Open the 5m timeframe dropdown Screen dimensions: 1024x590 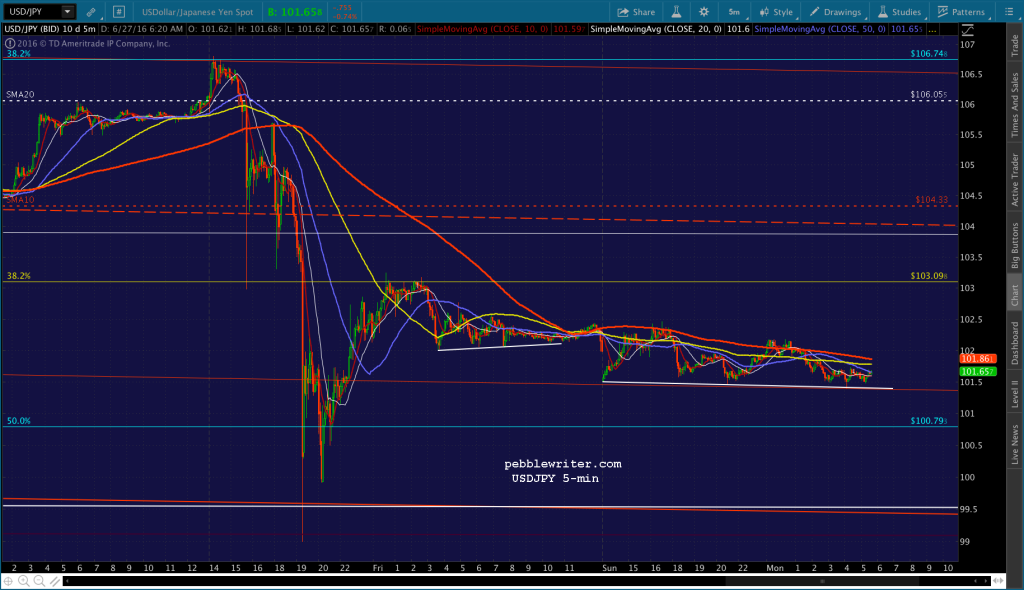pos(735,12)
